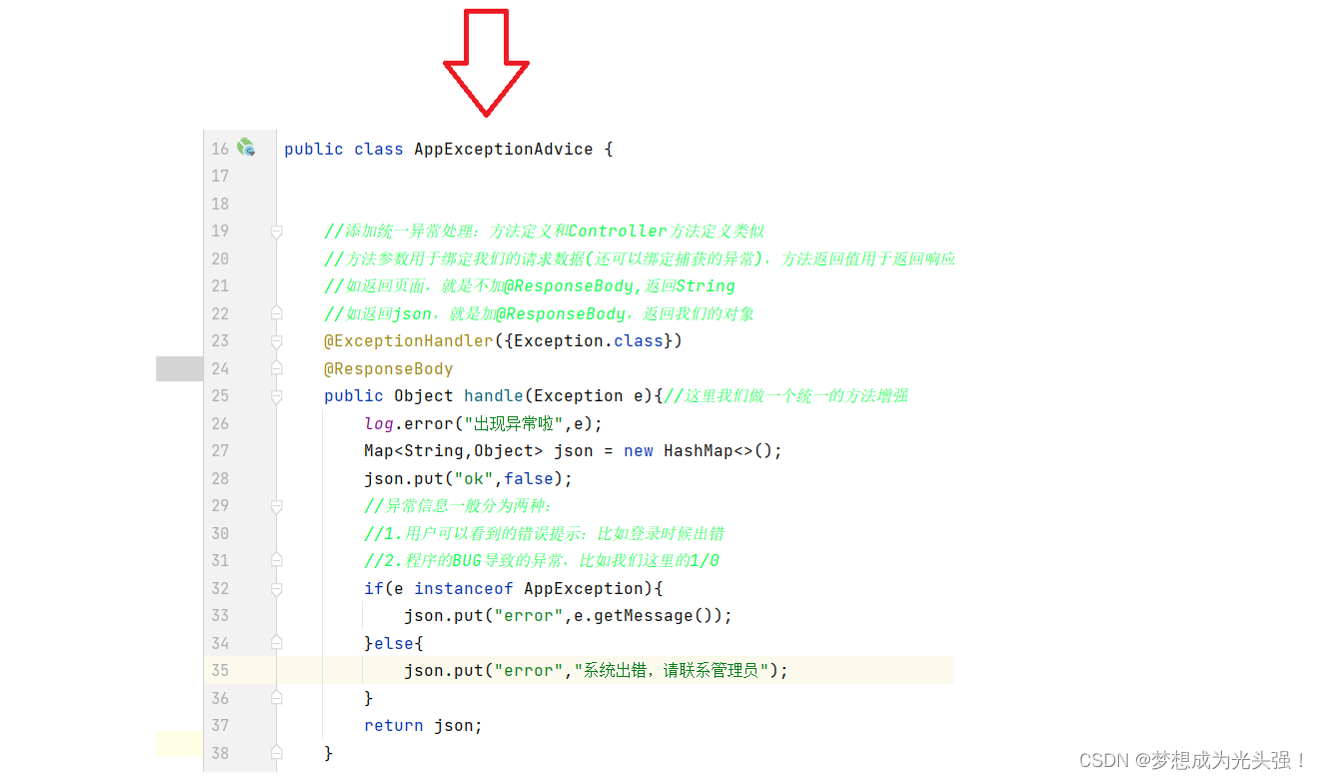
Task: Click the "error" string on line 35
Action: (x=528, y=670)
